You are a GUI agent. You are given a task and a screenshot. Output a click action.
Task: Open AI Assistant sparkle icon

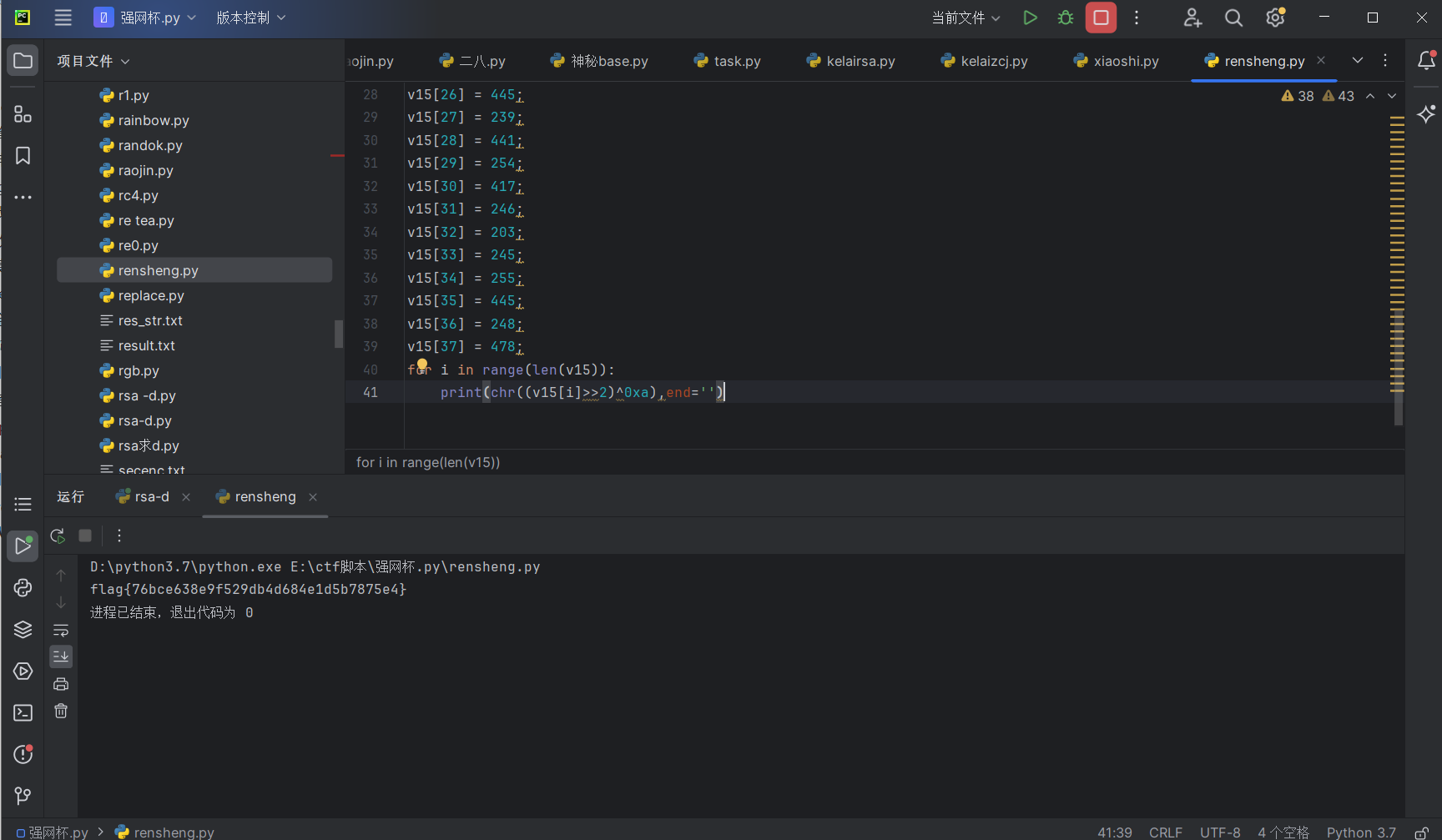(1426, 113)
